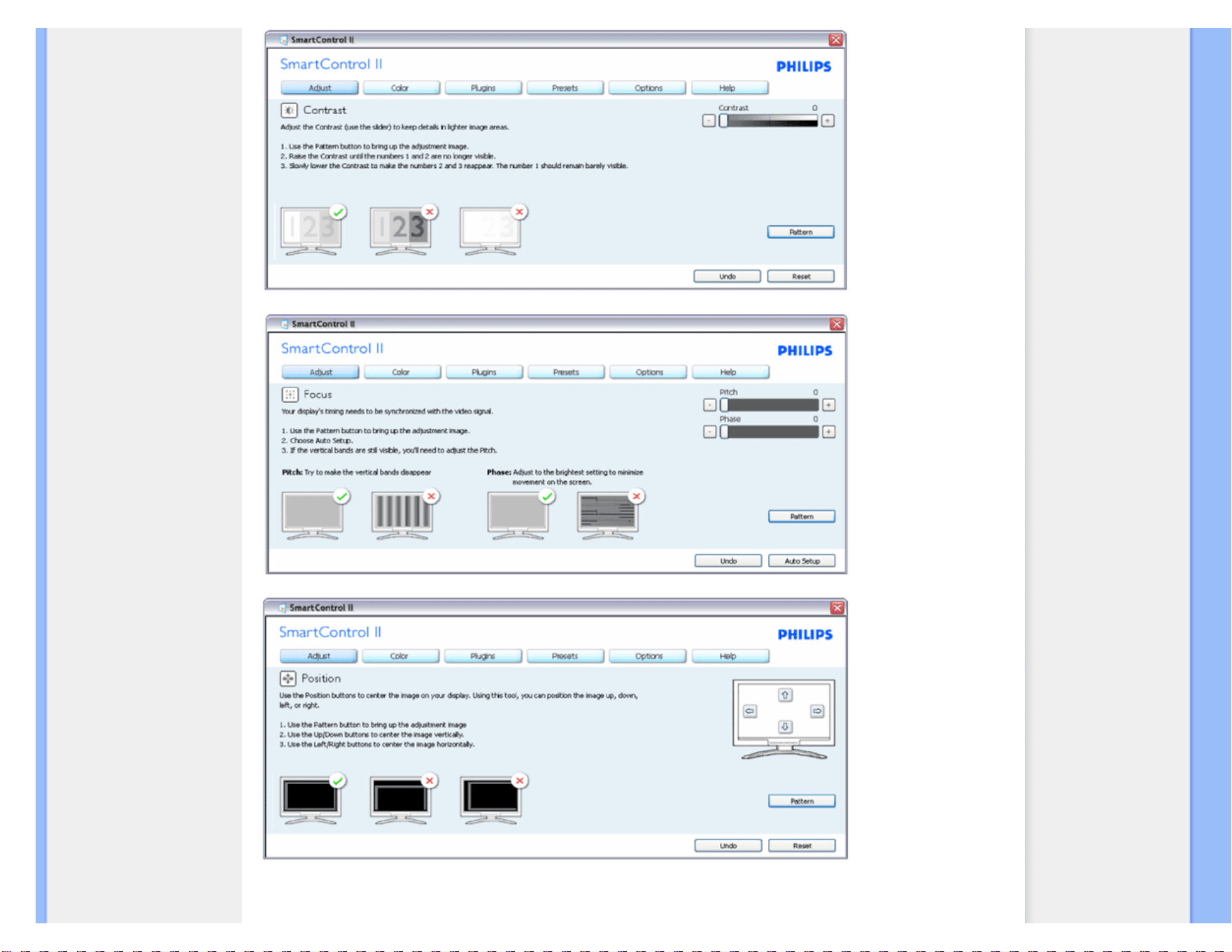Select Options tab in Contrast window
Viewport: 1232px width, 952px height.
(x=648, y=88)
